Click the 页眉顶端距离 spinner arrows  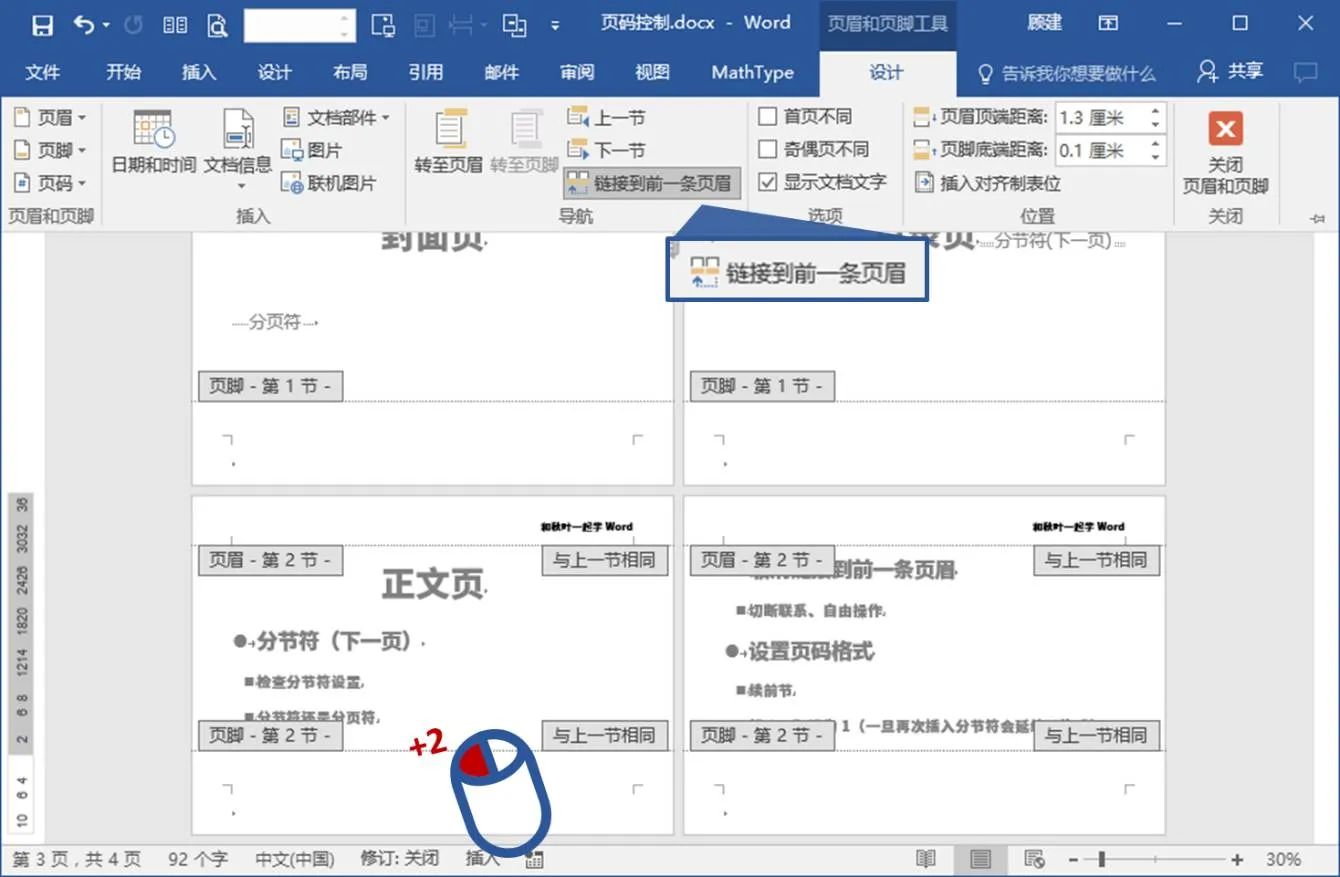[x=1156, y=117]
